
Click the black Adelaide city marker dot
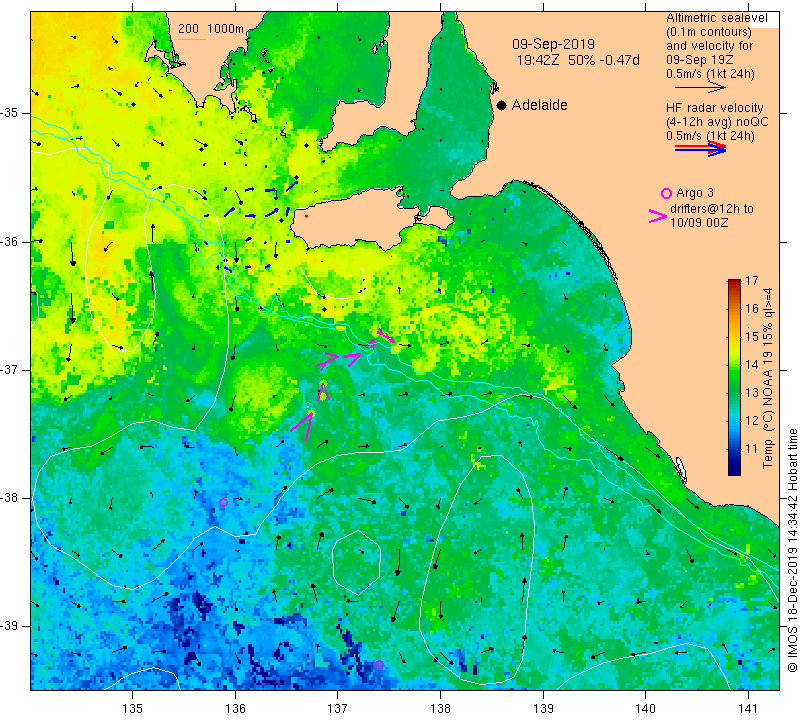tap(502, 105)
